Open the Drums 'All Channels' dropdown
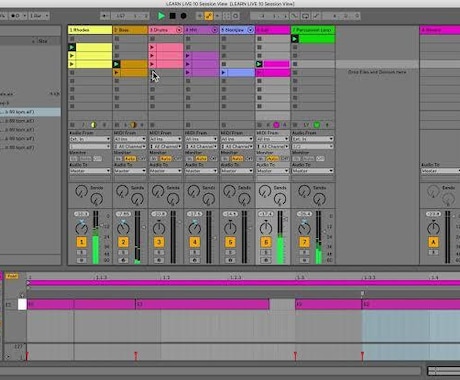 tap(166, 146)
